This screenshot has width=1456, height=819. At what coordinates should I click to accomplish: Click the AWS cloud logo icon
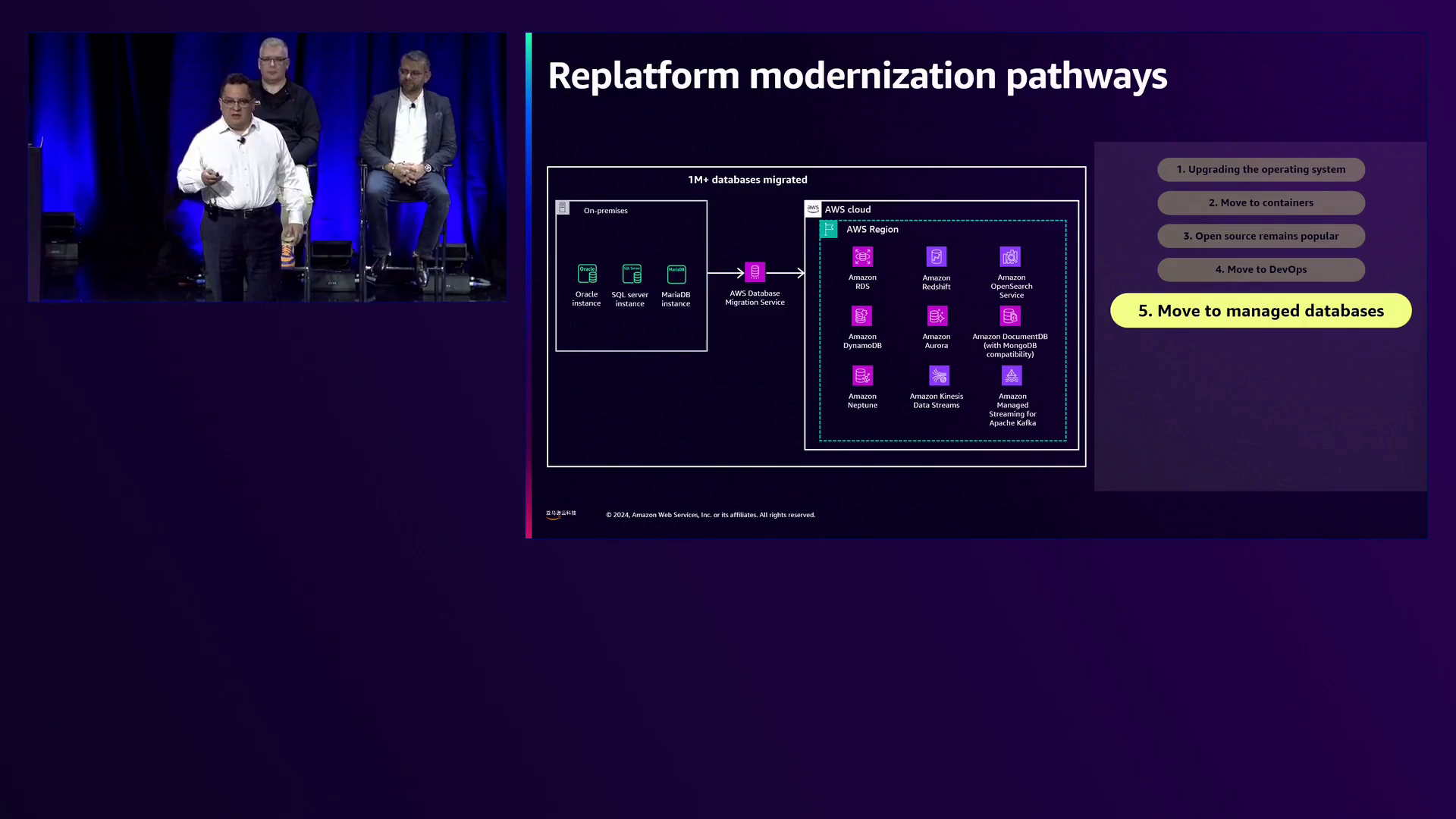coord(813,209)
